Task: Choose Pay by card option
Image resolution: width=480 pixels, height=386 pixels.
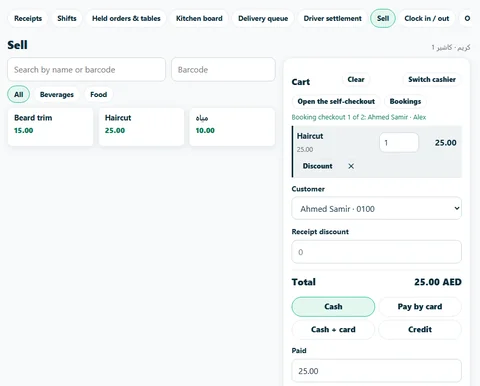Action: (x=420, y=307)
